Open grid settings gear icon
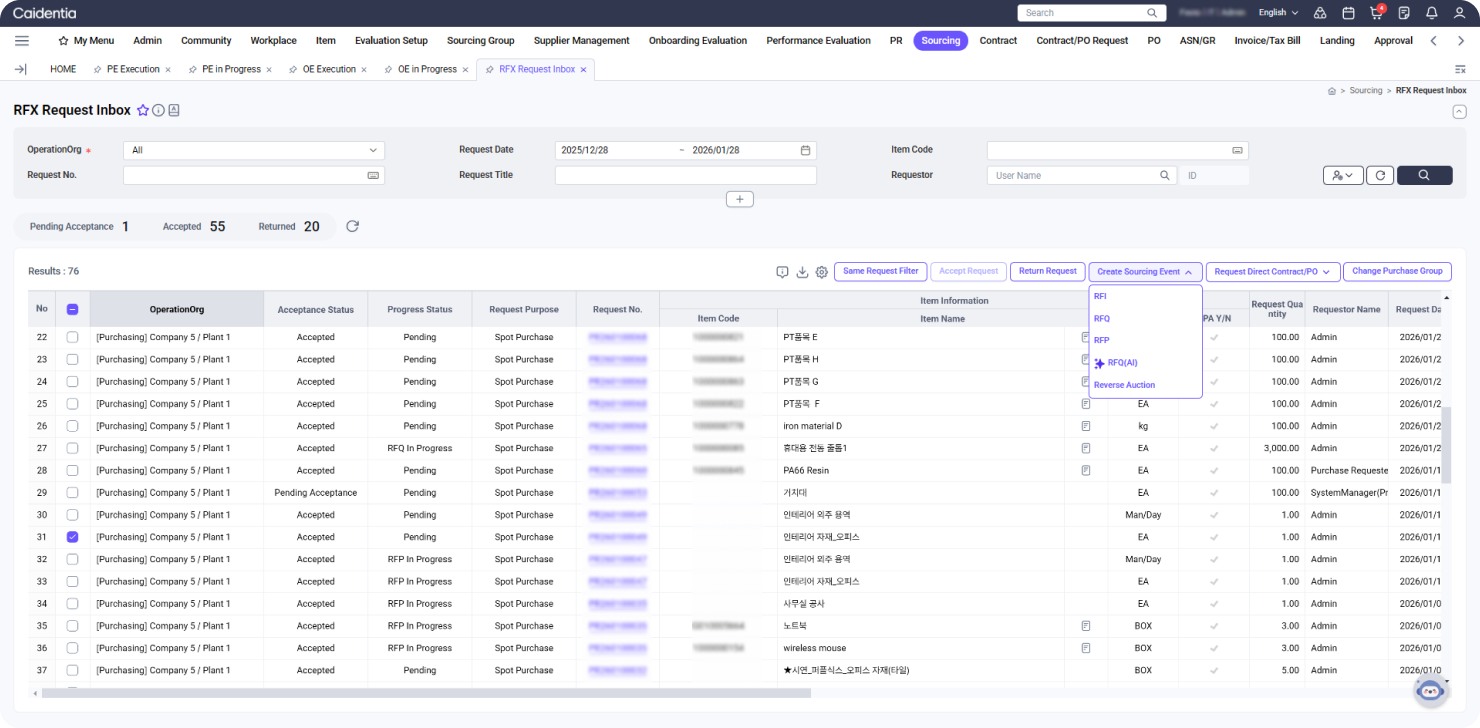This screenshot has width=1480, height=728. 821,272
